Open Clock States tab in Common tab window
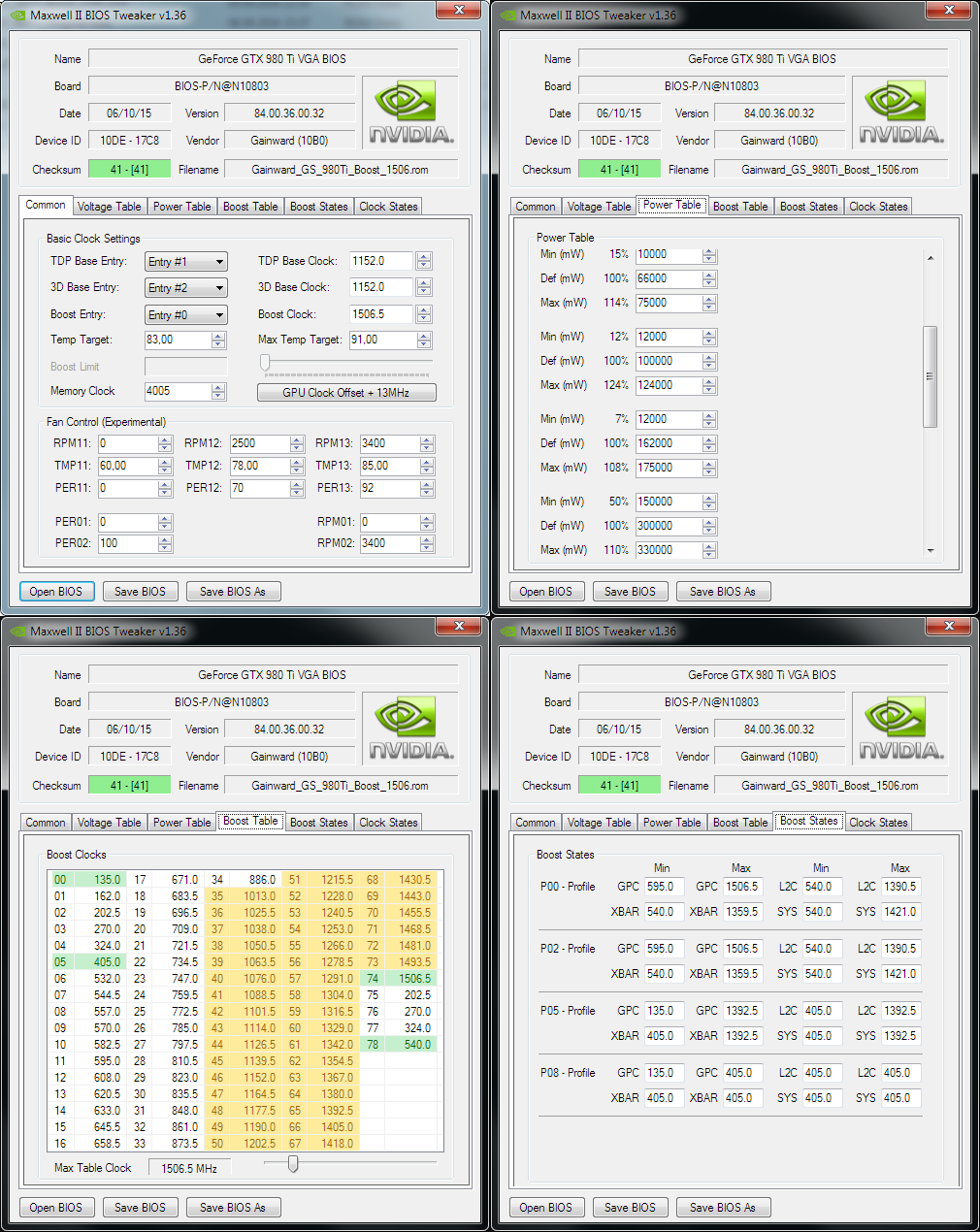Screen dimensions: 980x1232 [388, 207]
